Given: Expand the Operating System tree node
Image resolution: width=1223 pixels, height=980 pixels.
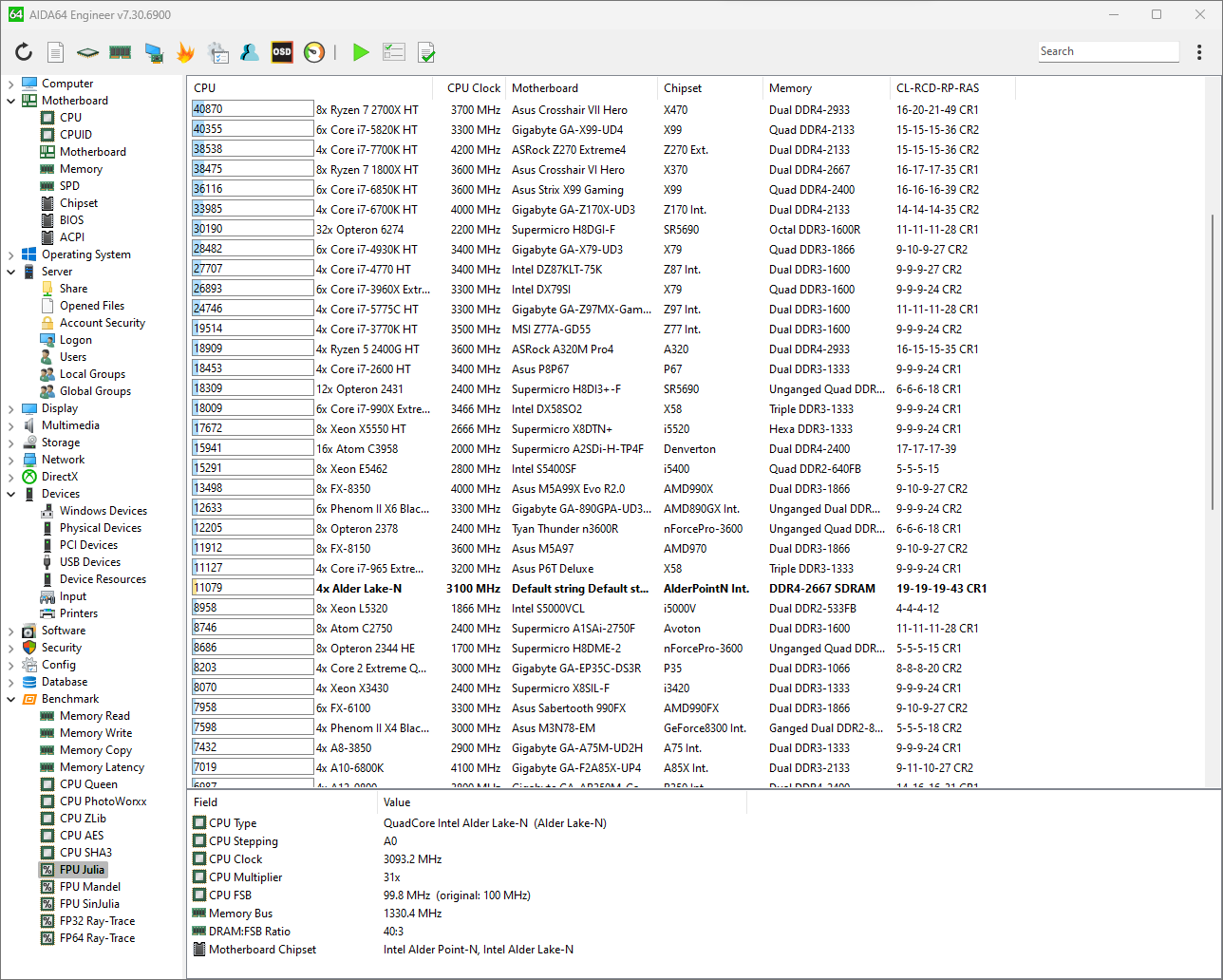Looking at the screenshot, I should pyautogui.click(x=10, y=254).
